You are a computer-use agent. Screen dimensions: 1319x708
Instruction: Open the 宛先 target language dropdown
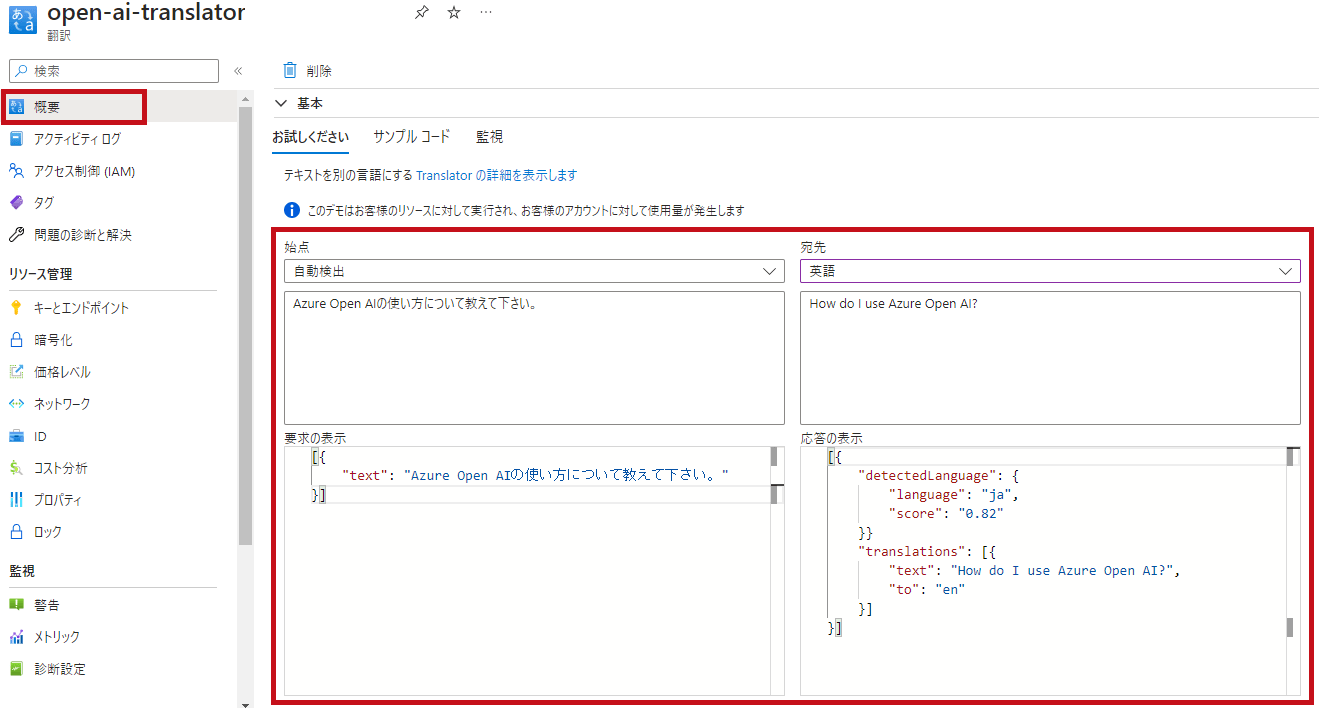point(1050,271)
